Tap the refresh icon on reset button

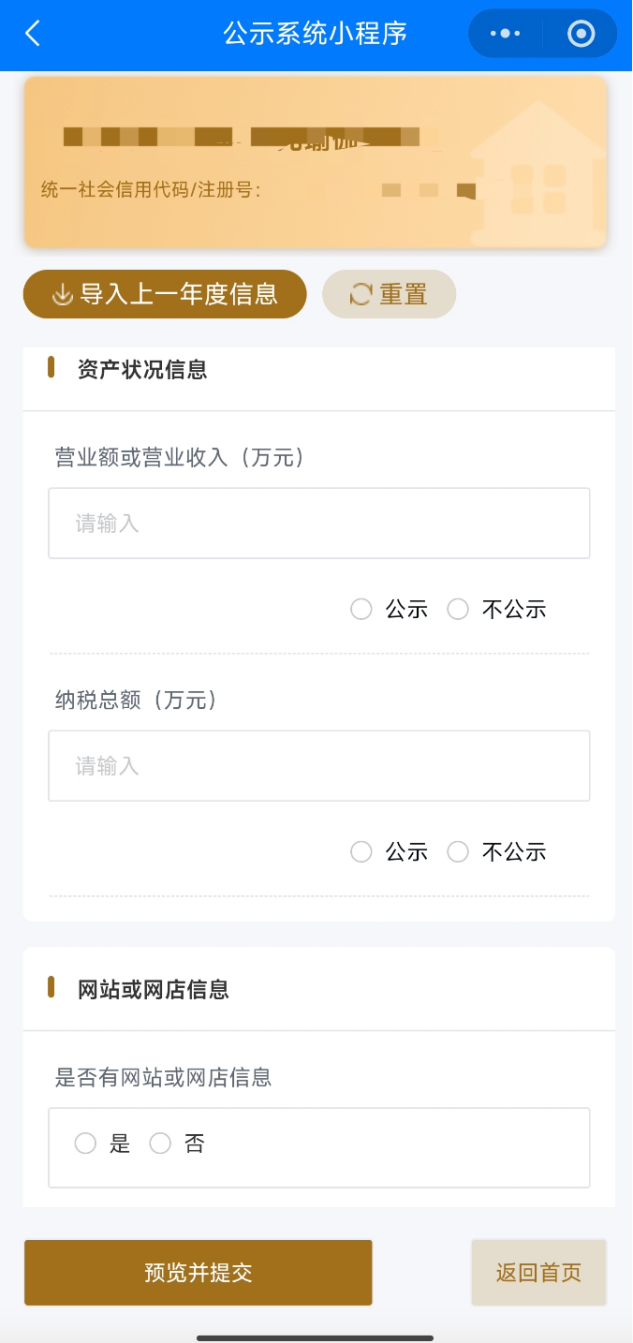[x=360, y=295]
